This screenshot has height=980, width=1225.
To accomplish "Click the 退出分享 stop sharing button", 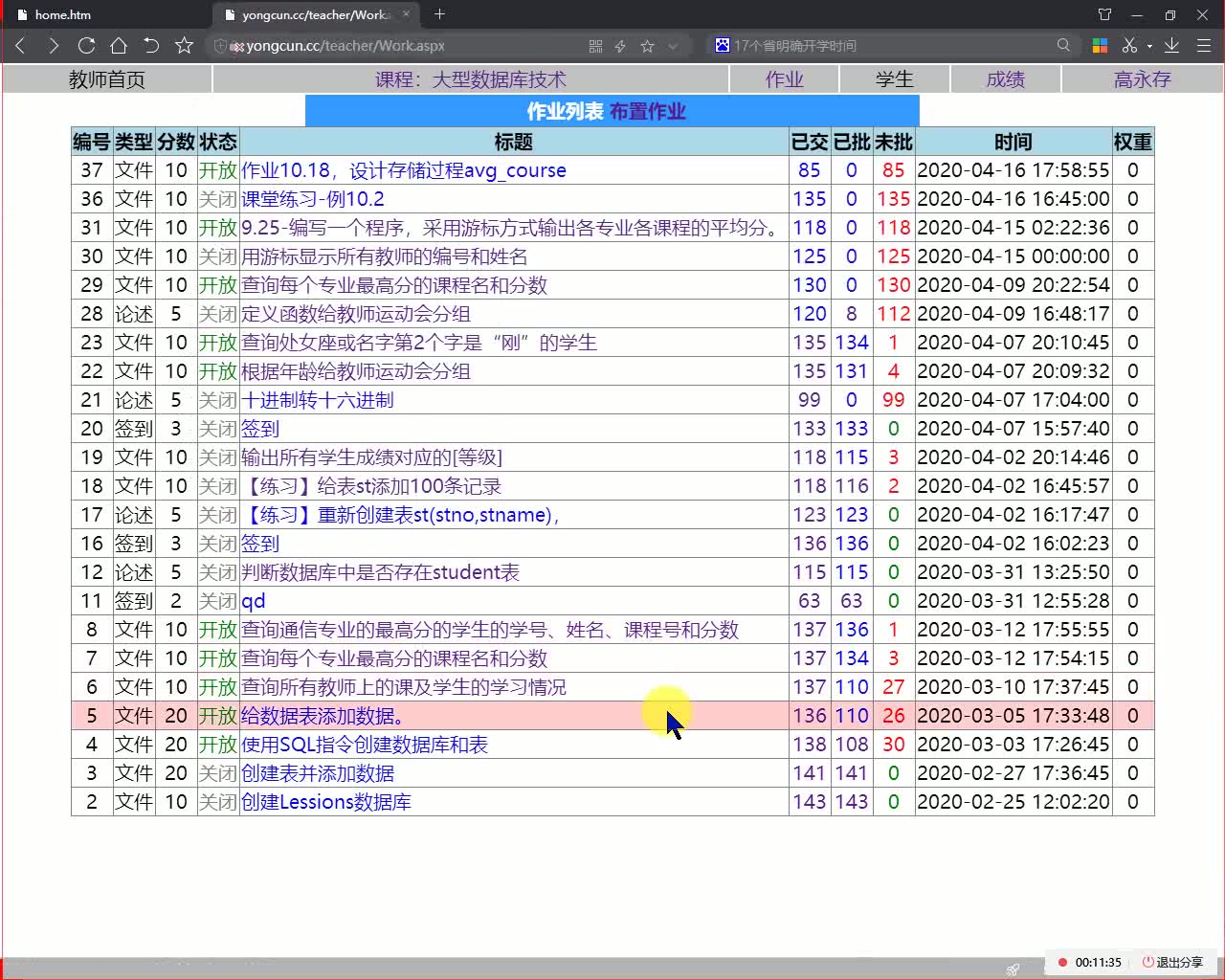I will (1172, 963).
